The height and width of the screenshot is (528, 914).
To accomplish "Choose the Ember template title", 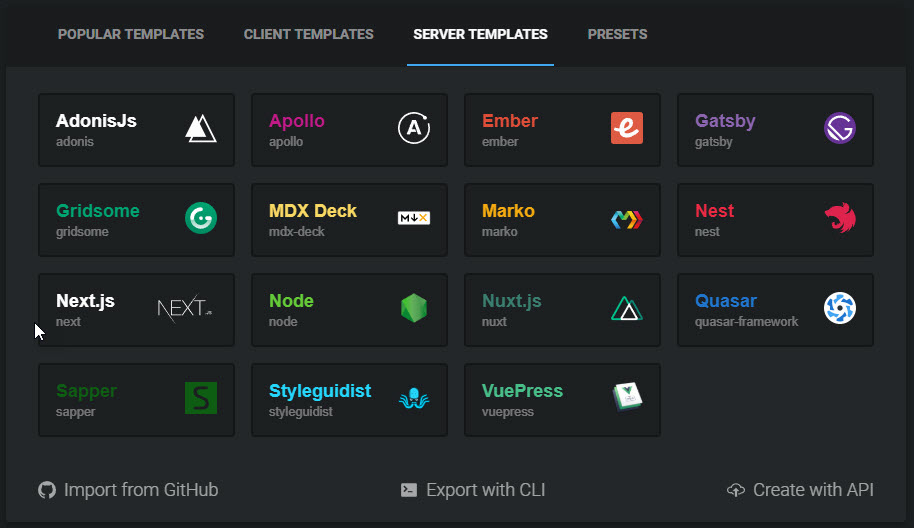I will (509, 121).
